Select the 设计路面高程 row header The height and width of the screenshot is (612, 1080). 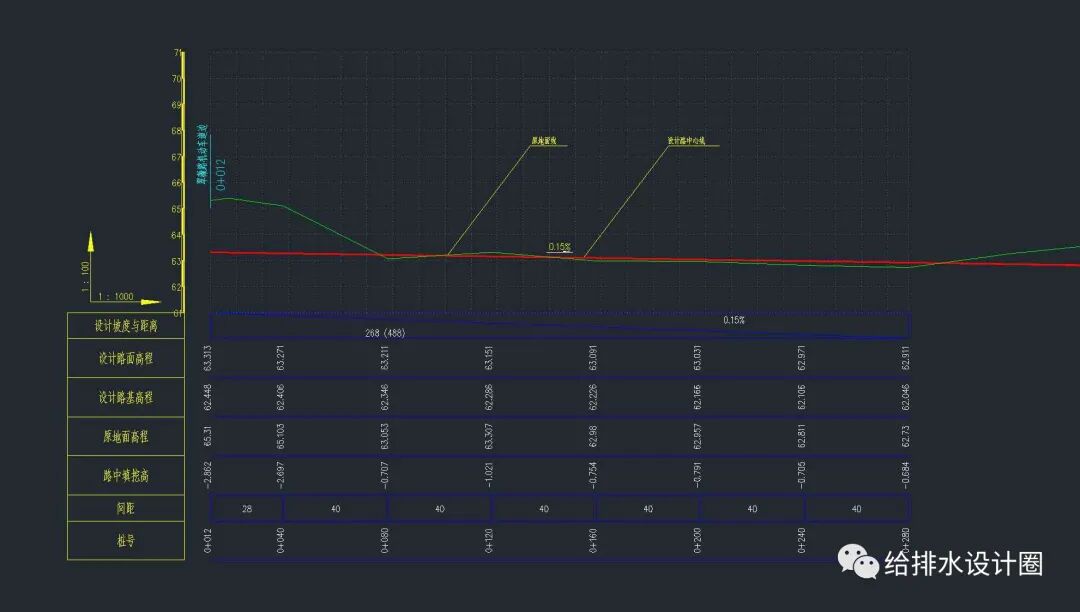click(x=126, y=358)
